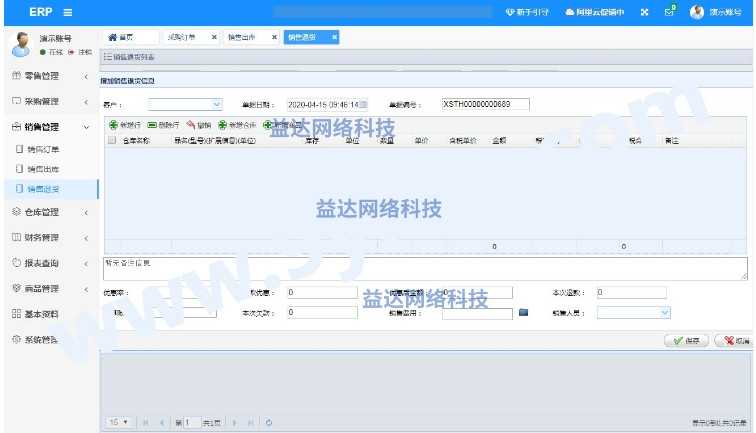This screenshot has width=756, height=433.
Task: Click the 单据编号 number field XSTH00000000689
Action: [x=486, y=104]
